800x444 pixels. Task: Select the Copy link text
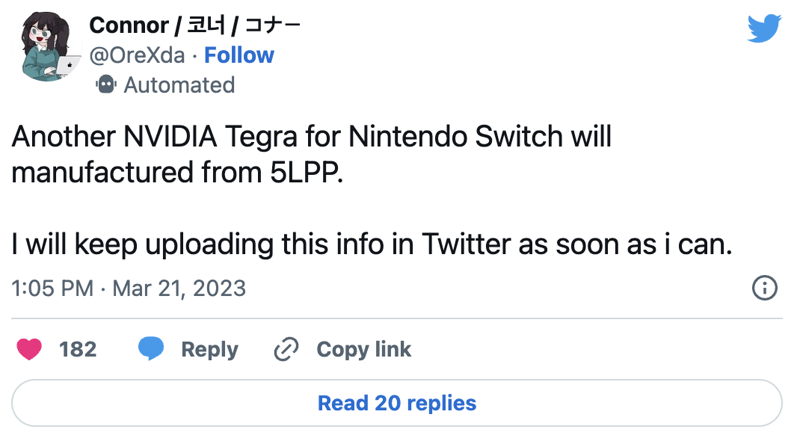(x=364, y=350)
